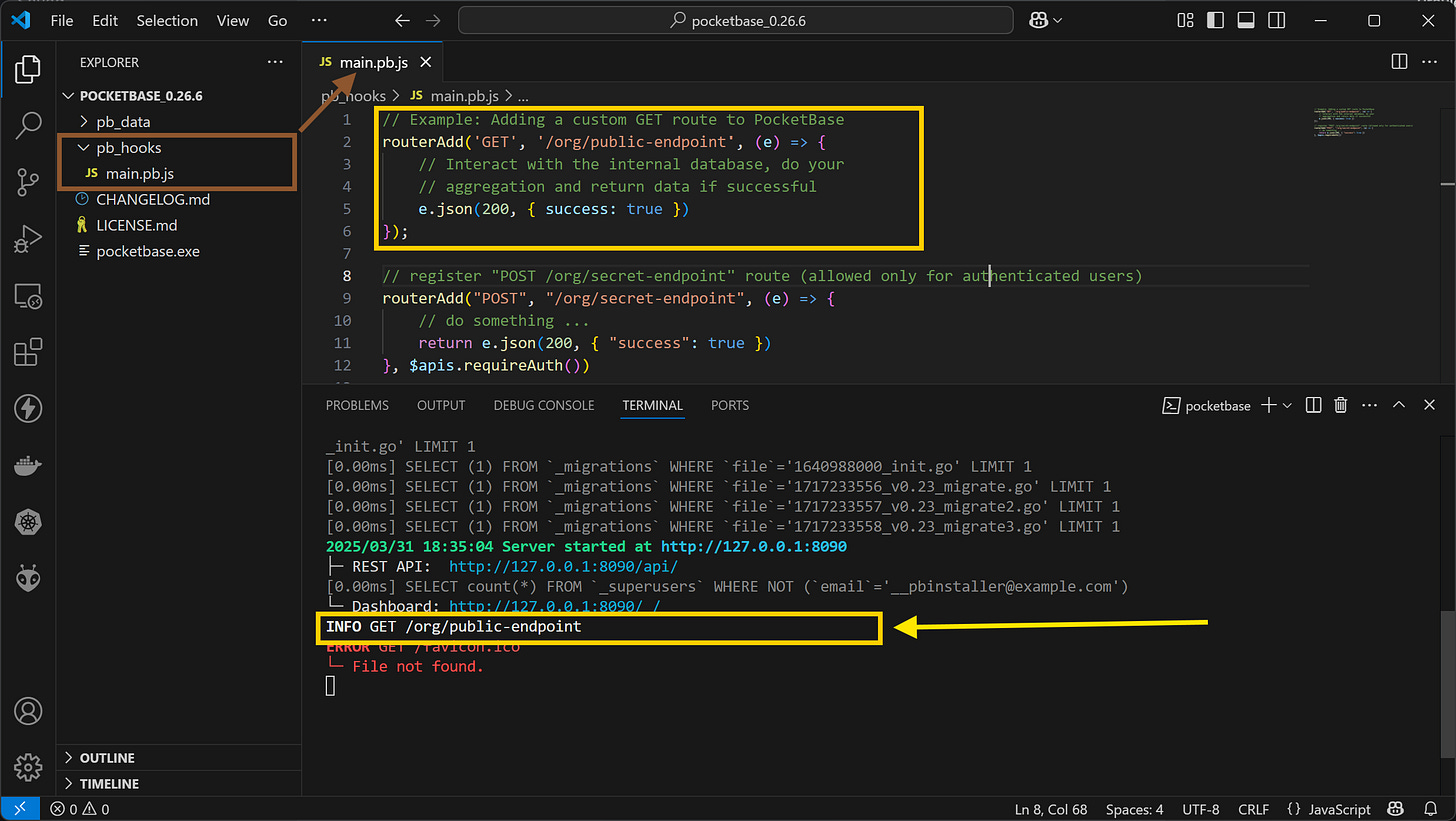Image resolution: width=1456 pixels, height=821 pixels.
Task: Open the Thunder Client lightning icon
Action: tap(28, 408)
